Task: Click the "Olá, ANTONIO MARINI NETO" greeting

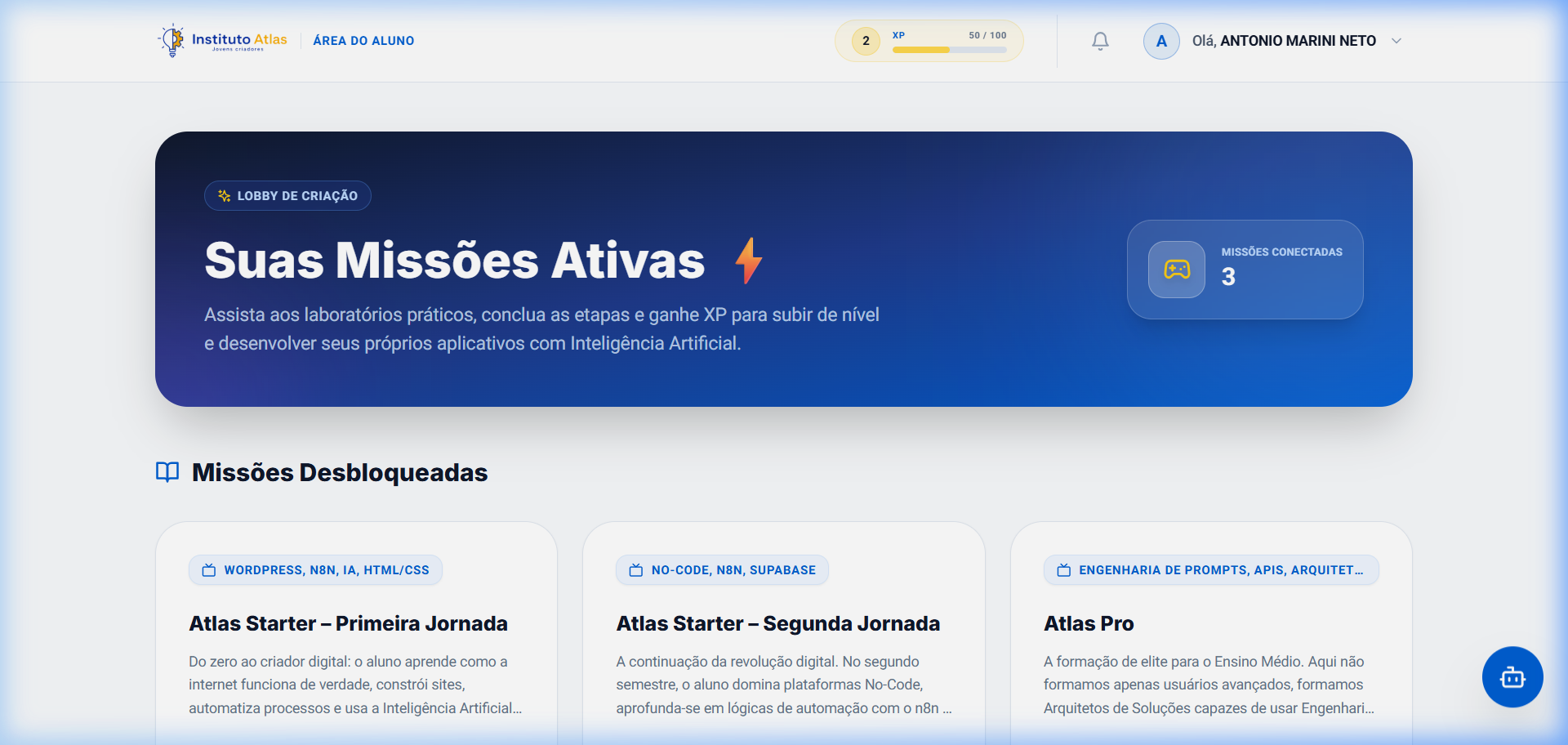Action: click(x=1284, y=41)
